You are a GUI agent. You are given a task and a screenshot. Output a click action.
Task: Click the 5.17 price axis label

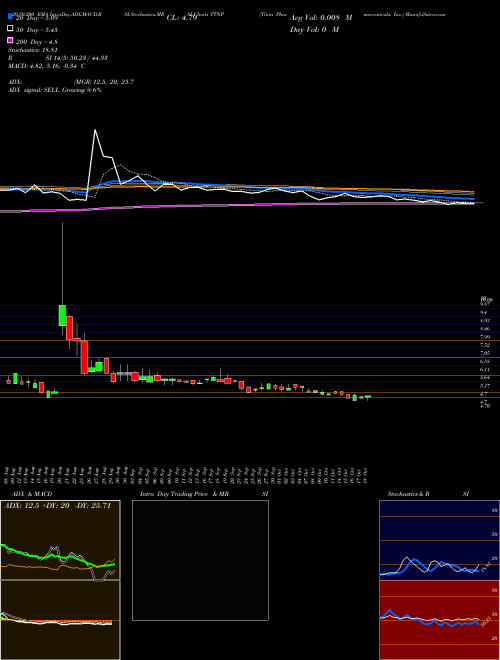(485, 386)
